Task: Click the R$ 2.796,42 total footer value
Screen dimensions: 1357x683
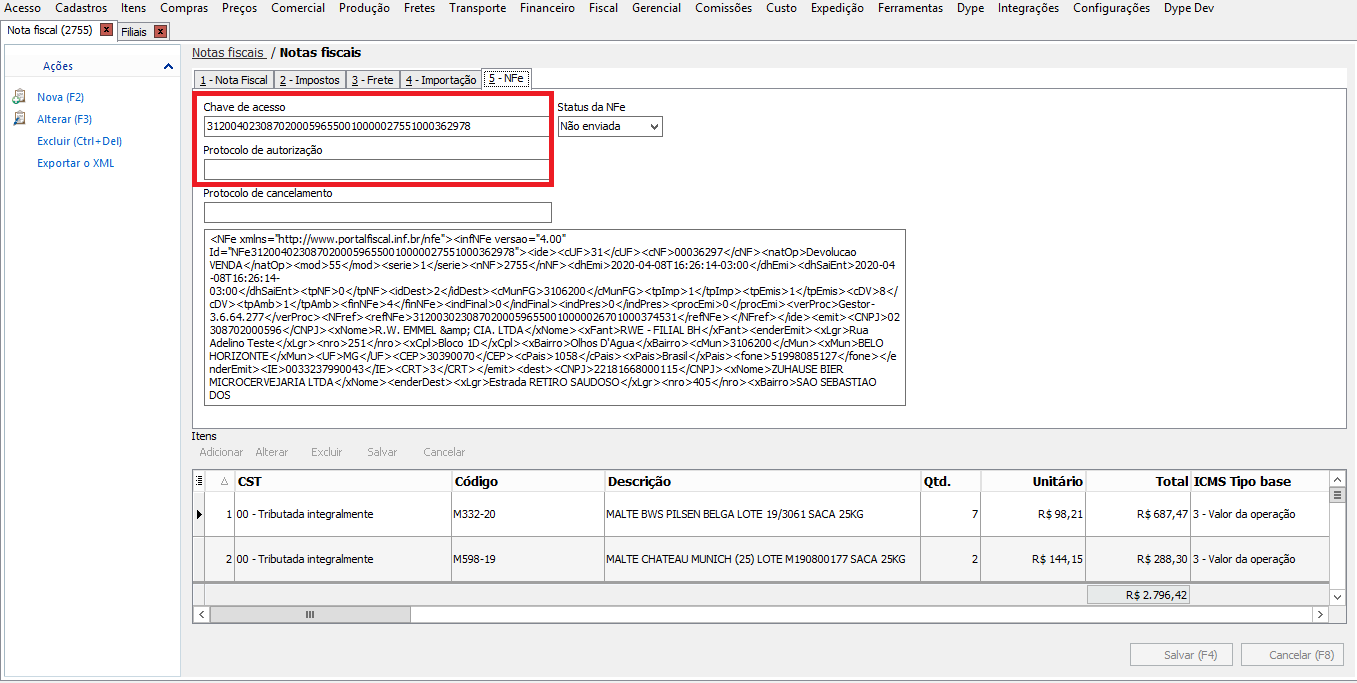Action: (1138, 595)
